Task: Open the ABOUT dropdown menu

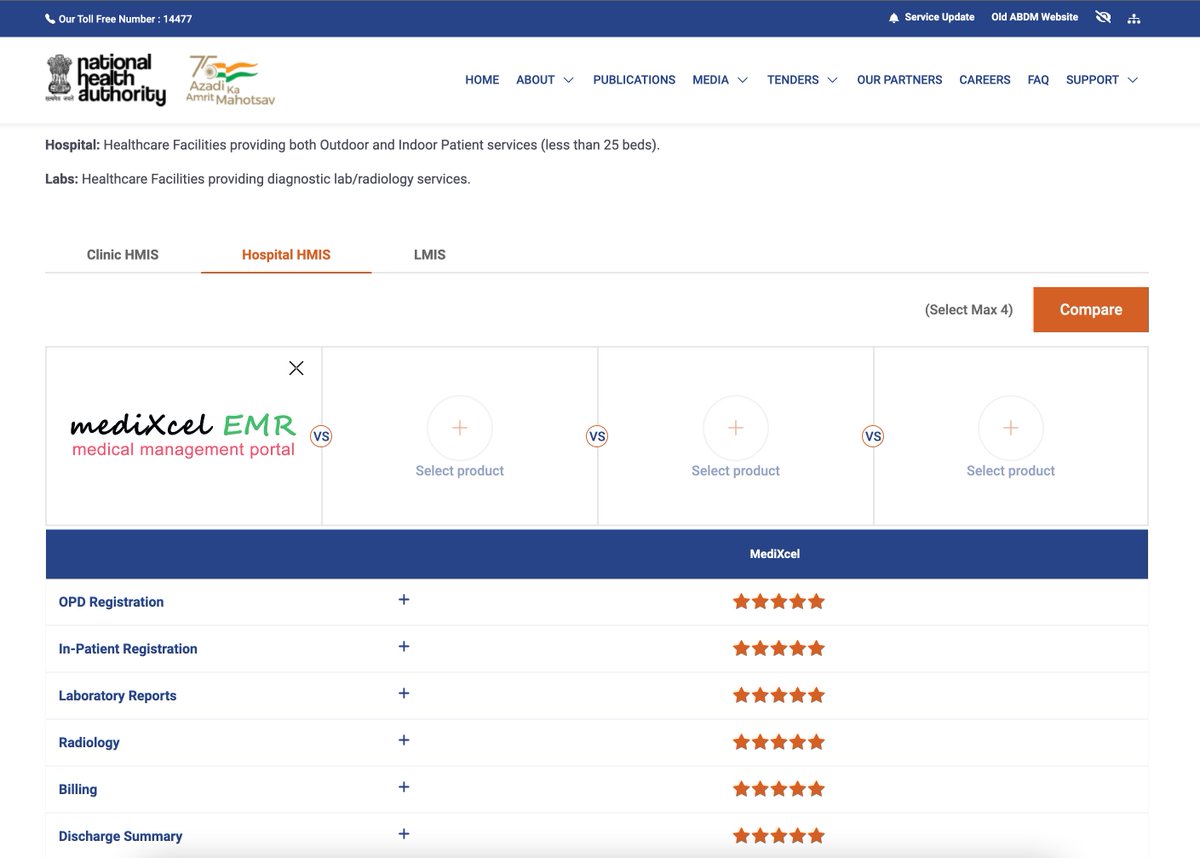Action: [545, 80]
